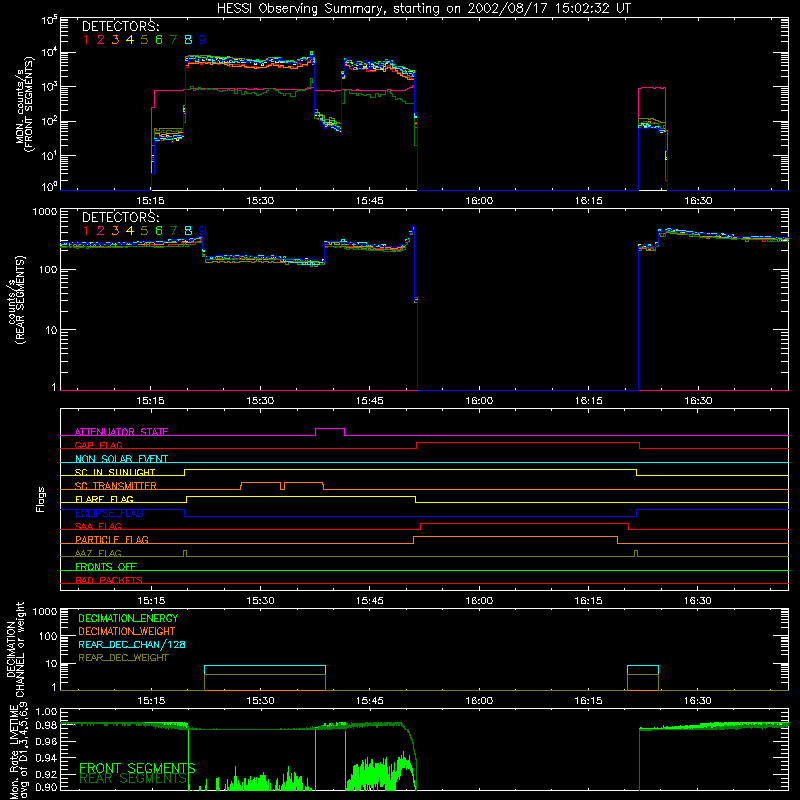
Task: Click the ECLIPSE_FLAG label
Action: coord(109,513)
